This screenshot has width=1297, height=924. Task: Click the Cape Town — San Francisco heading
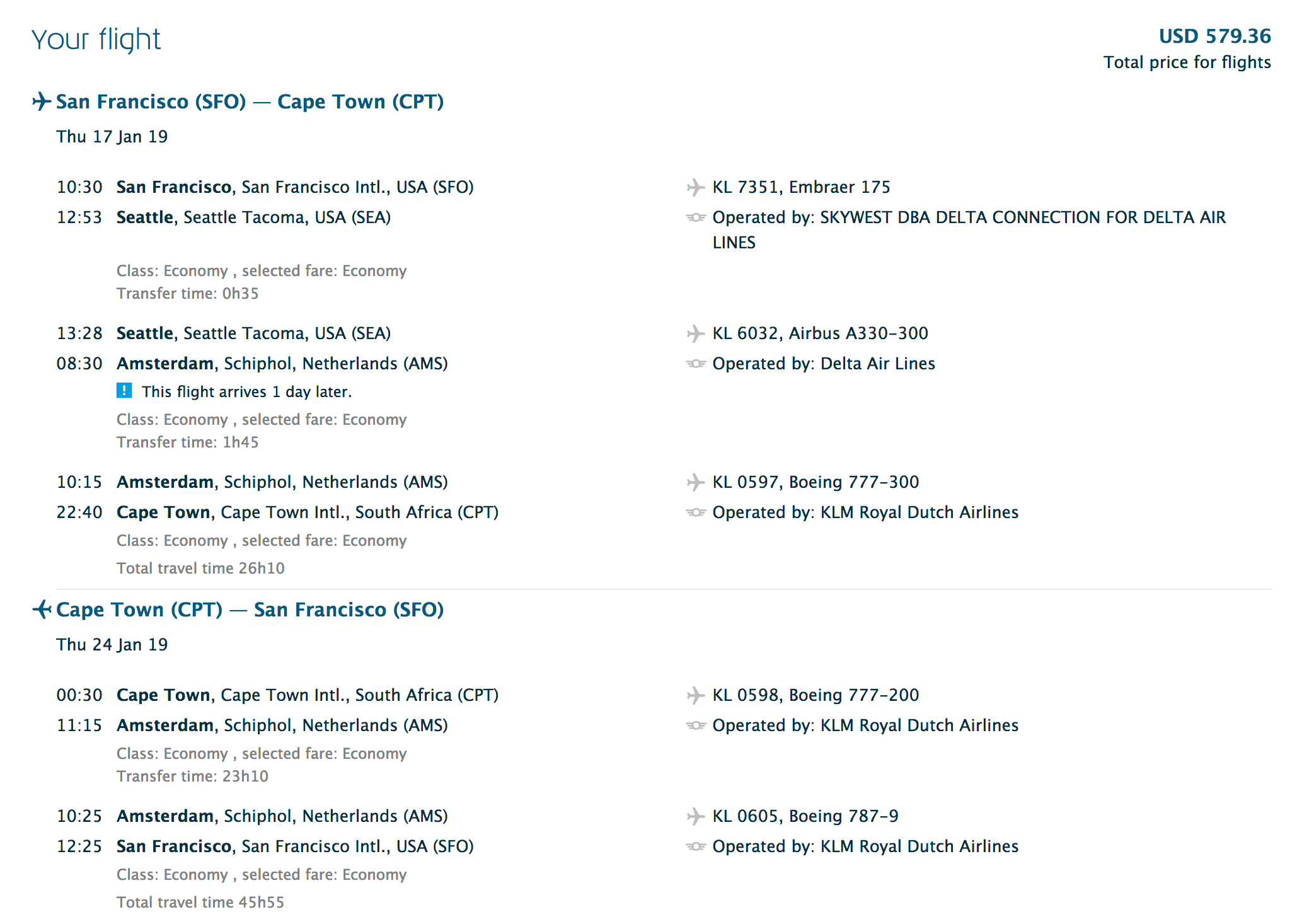(250, 609)
